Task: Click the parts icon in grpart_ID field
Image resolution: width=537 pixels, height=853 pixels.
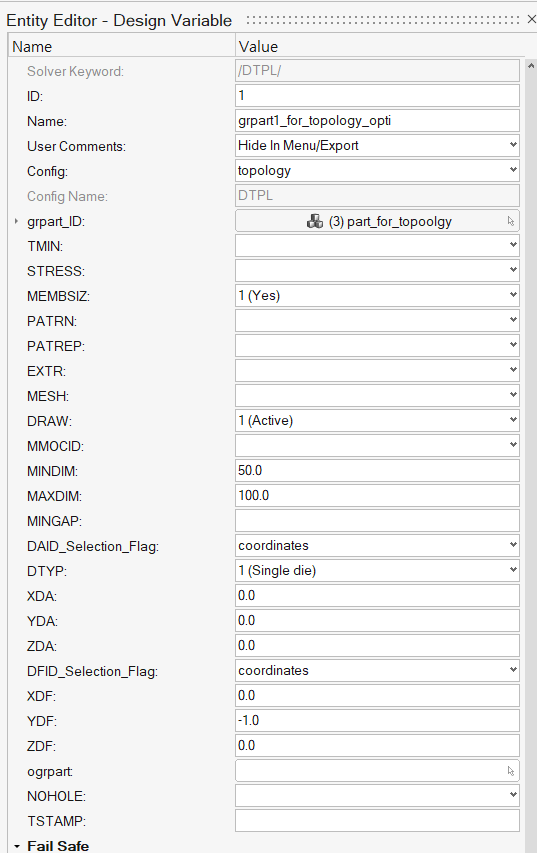Action: click(314, 221)
